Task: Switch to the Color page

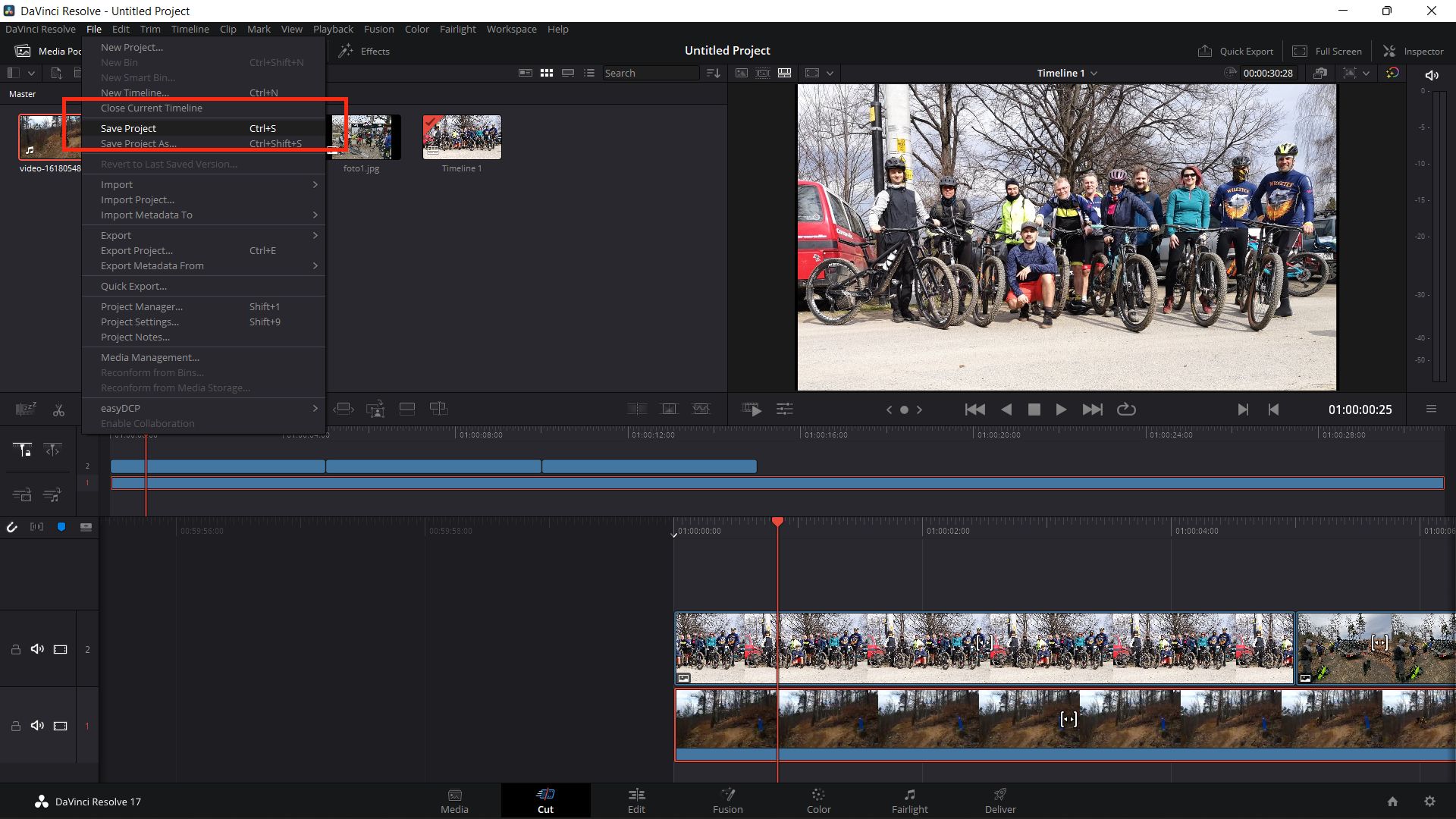Action: click(x=818, y=802)
